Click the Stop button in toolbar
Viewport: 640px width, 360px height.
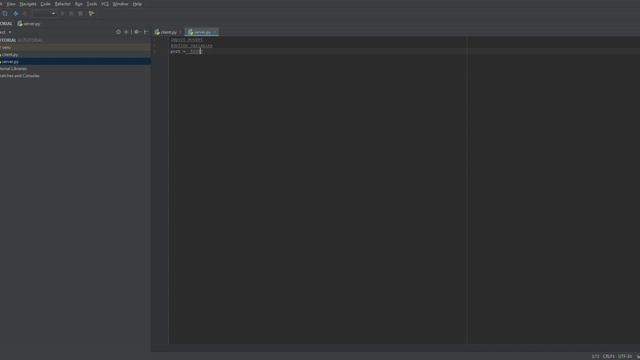tap(80, 13)
